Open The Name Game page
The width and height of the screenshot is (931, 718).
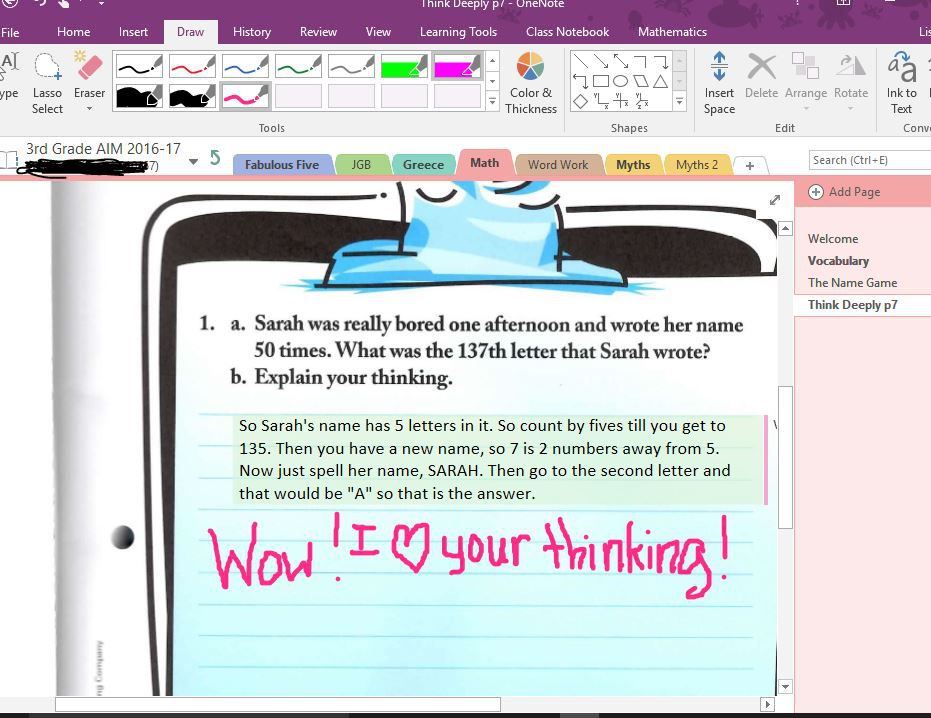(x=852, y=283)
